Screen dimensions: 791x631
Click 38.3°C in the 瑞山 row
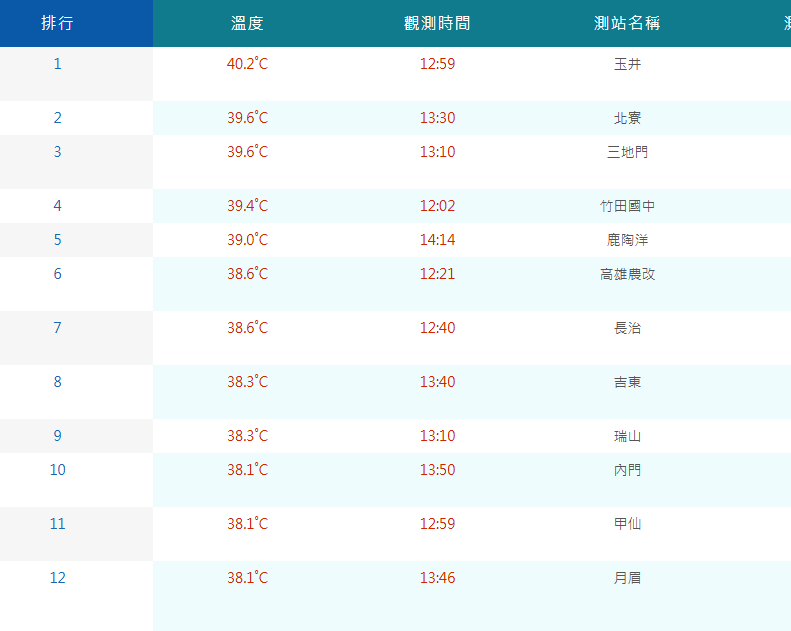(247, 435)
